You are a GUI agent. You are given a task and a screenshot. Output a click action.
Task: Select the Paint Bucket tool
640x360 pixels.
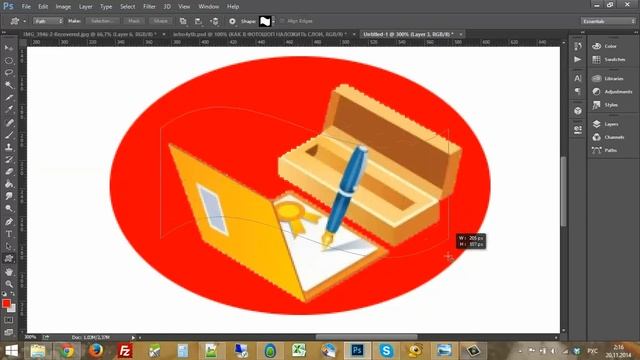coord(9,184)
